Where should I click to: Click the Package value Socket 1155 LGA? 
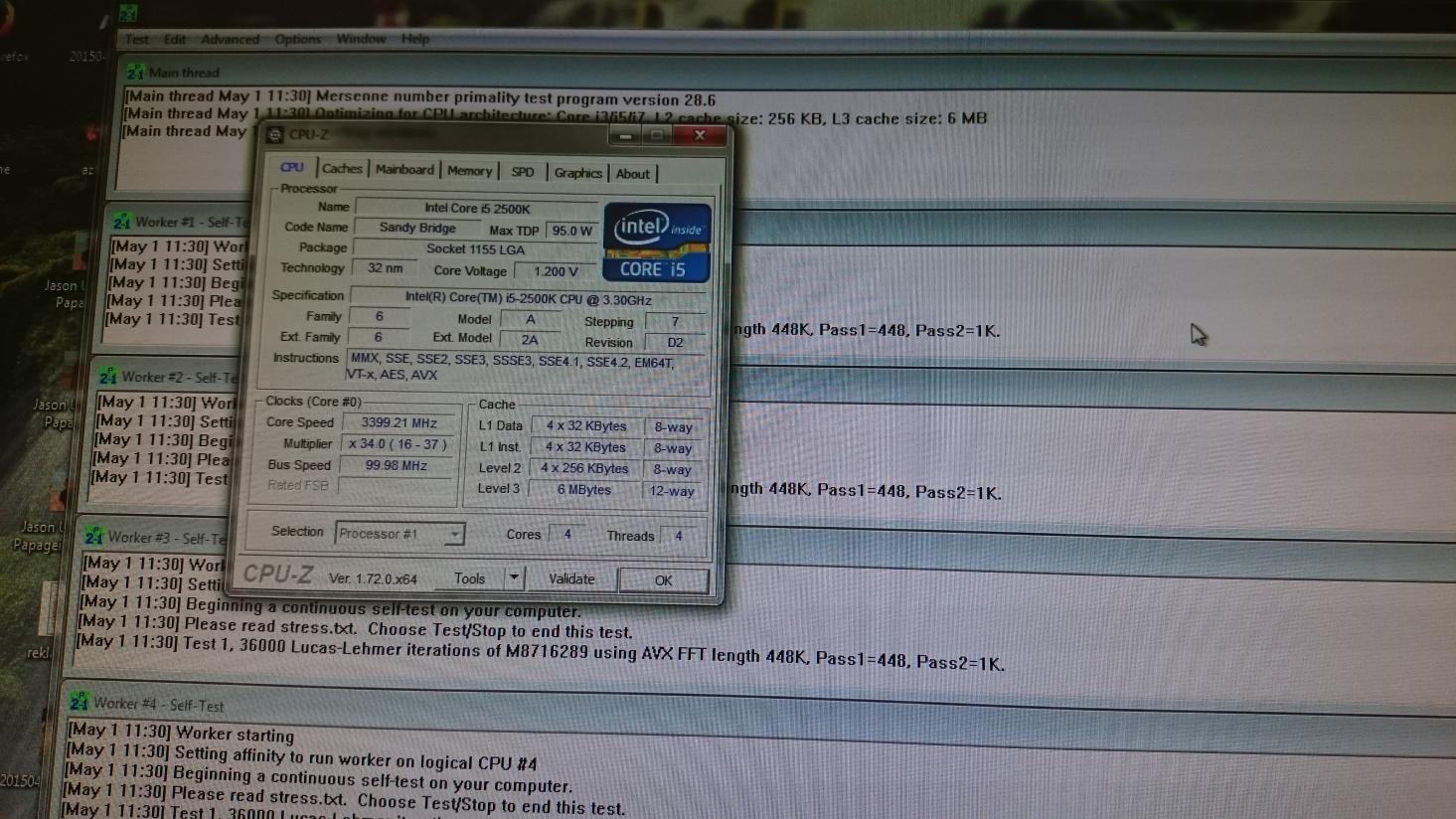tap(475, 249)
